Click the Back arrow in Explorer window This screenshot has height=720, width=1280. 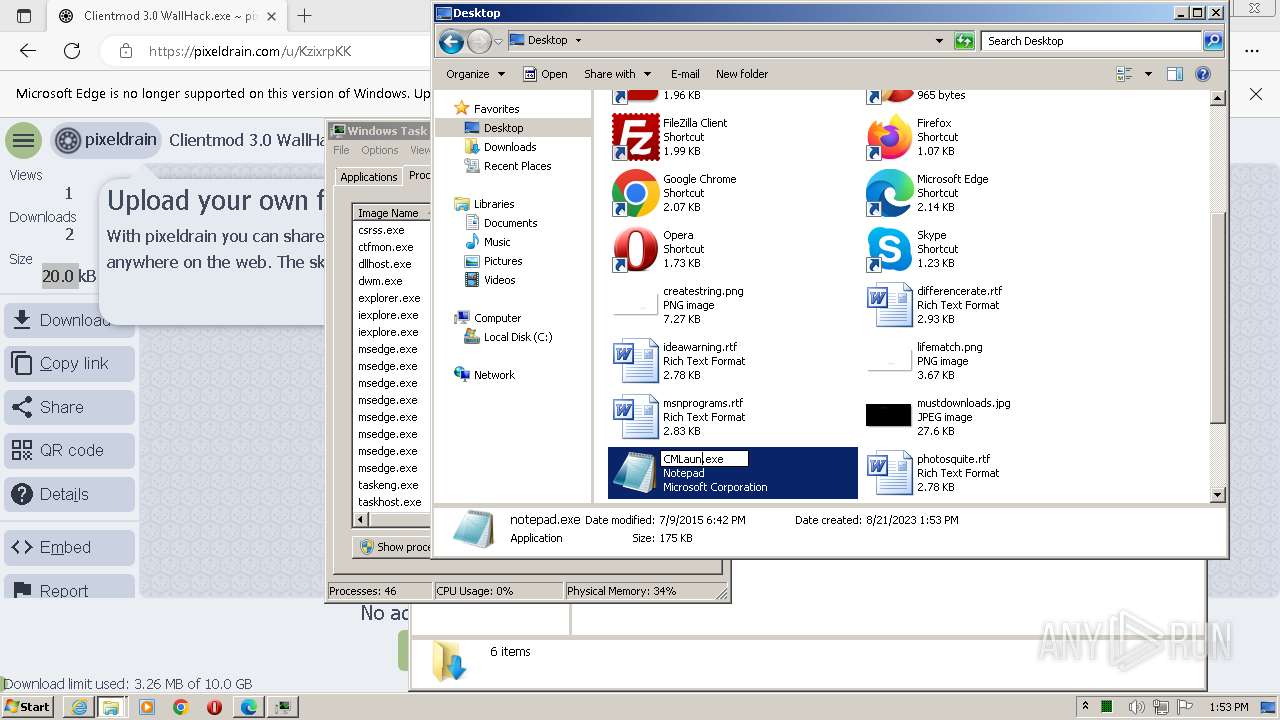pos(451,41)
